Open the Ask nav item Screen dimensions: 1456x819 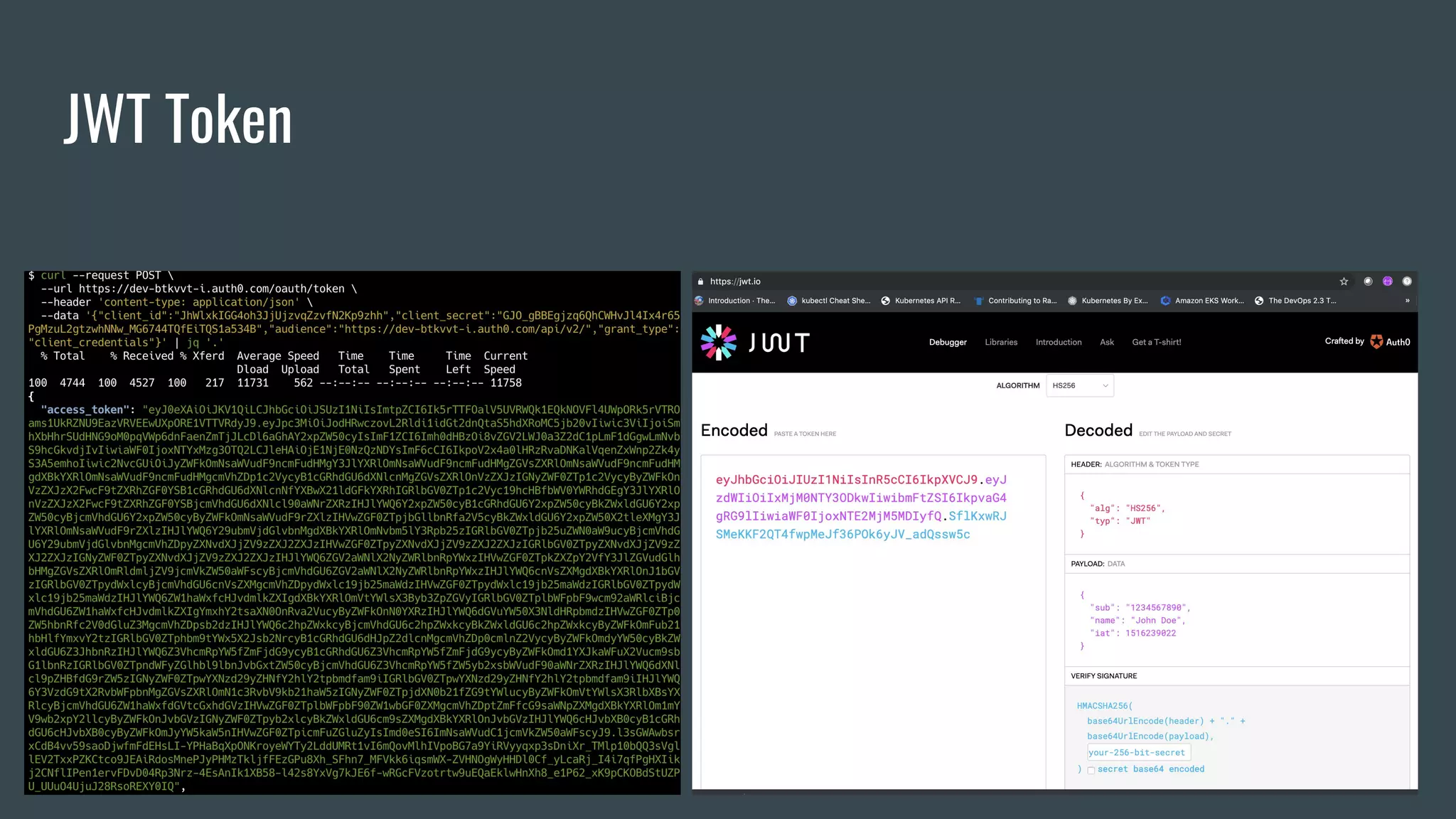[1107, 343]
